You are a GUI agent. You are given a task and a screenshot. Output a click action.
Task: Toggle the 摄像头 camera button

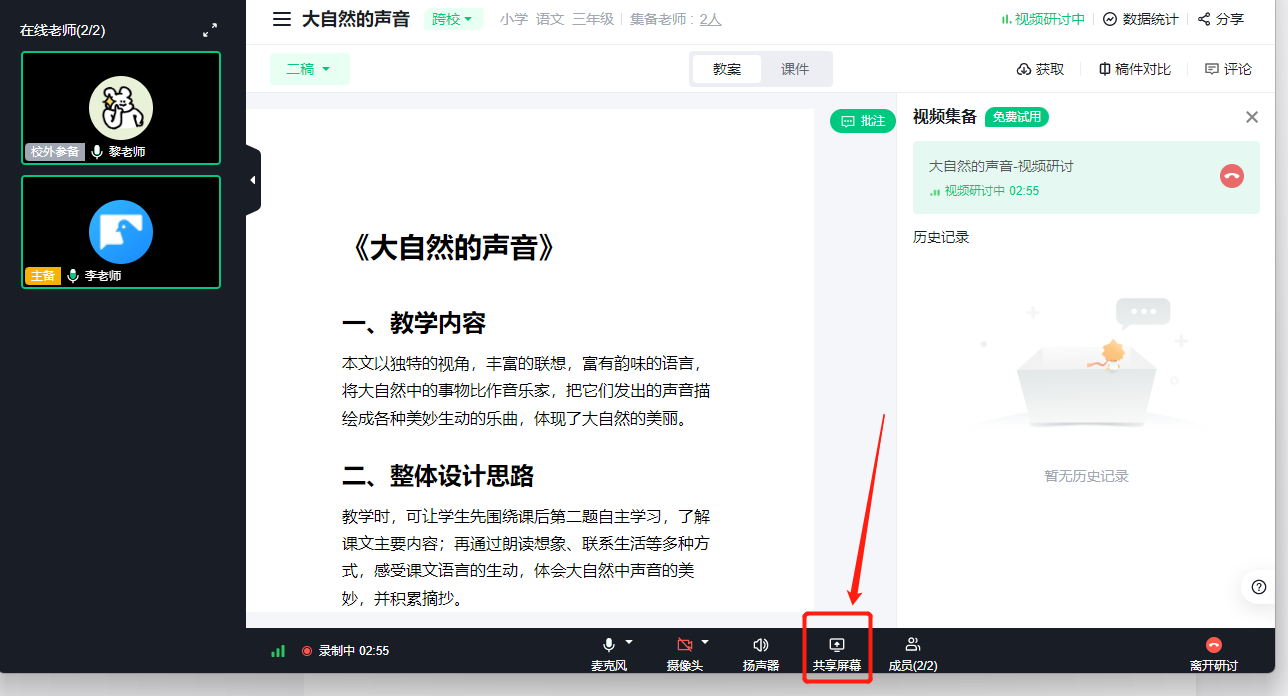[x=685, y=654]
